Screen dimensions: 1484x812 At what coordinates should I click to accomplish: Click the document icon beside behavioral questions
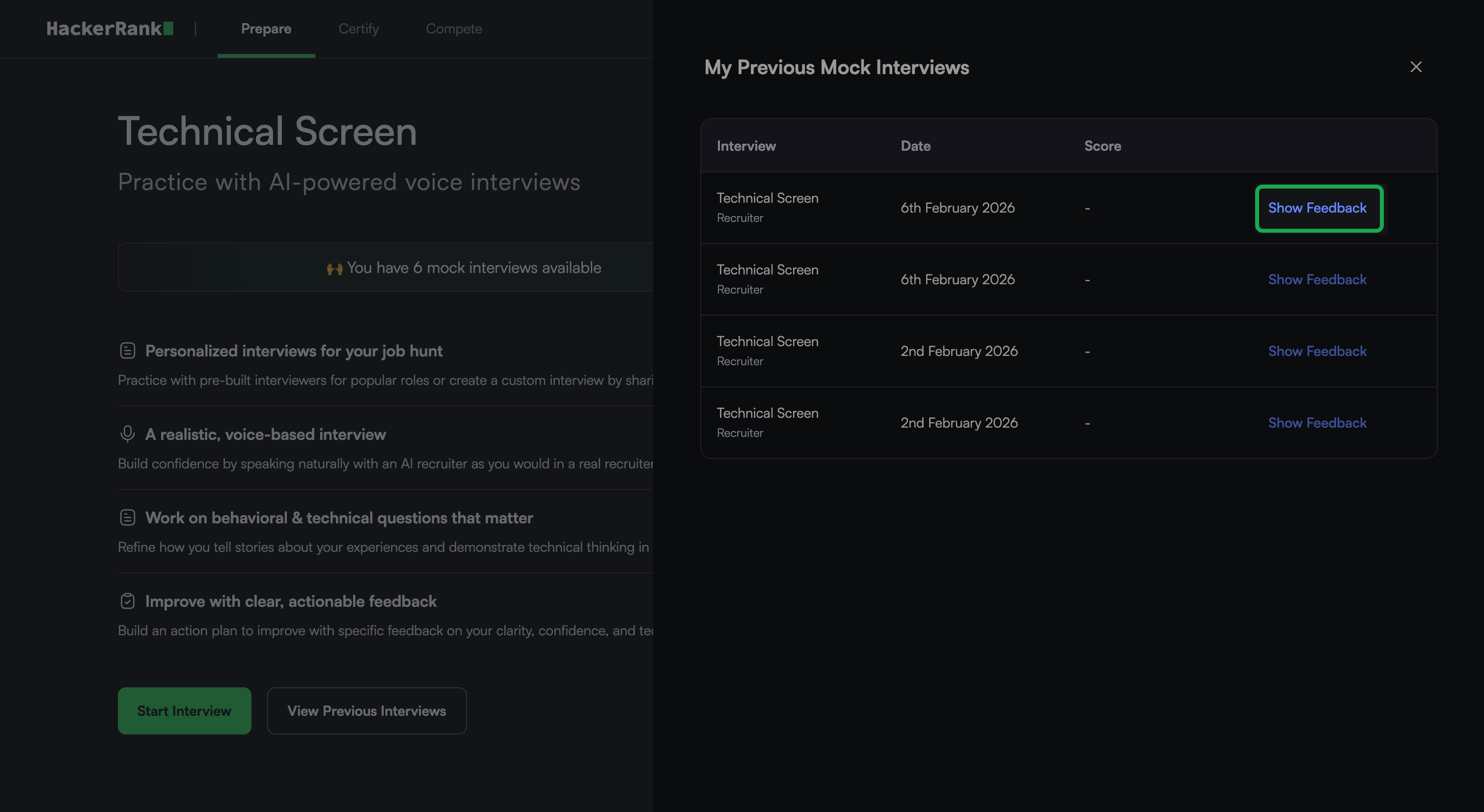click(x=127, y=517)
